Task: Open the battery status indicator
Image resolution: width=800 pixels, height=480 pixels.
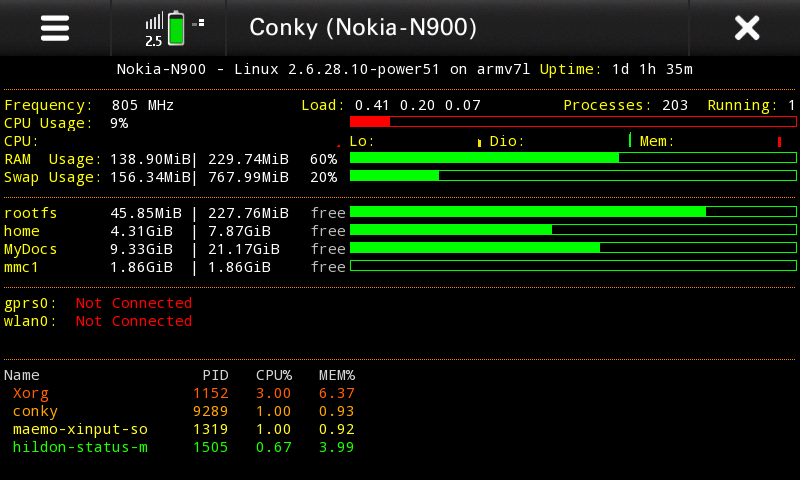Action: tap(176, 29)
